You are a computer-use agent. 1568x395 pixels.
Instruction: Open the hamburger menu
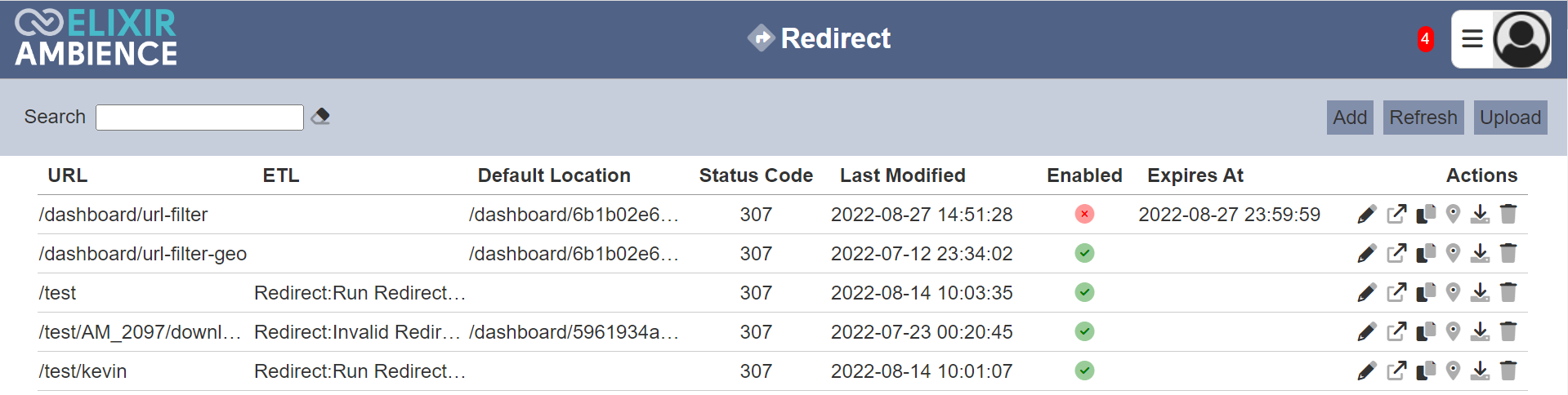click(x=1472, y=38)
